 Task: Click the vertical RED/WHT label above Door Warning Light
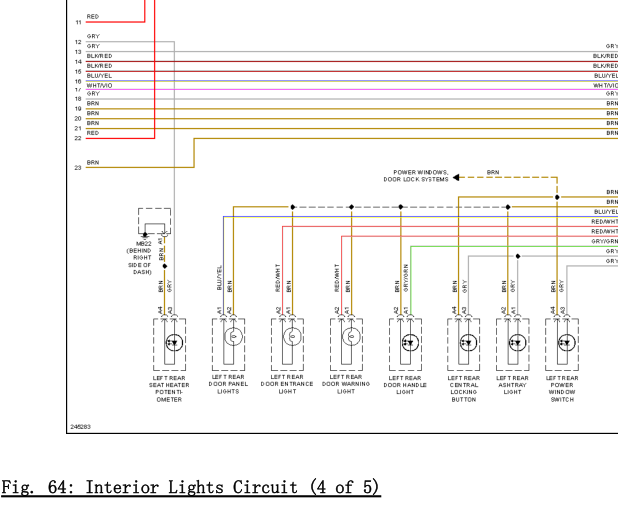(337, 278)
